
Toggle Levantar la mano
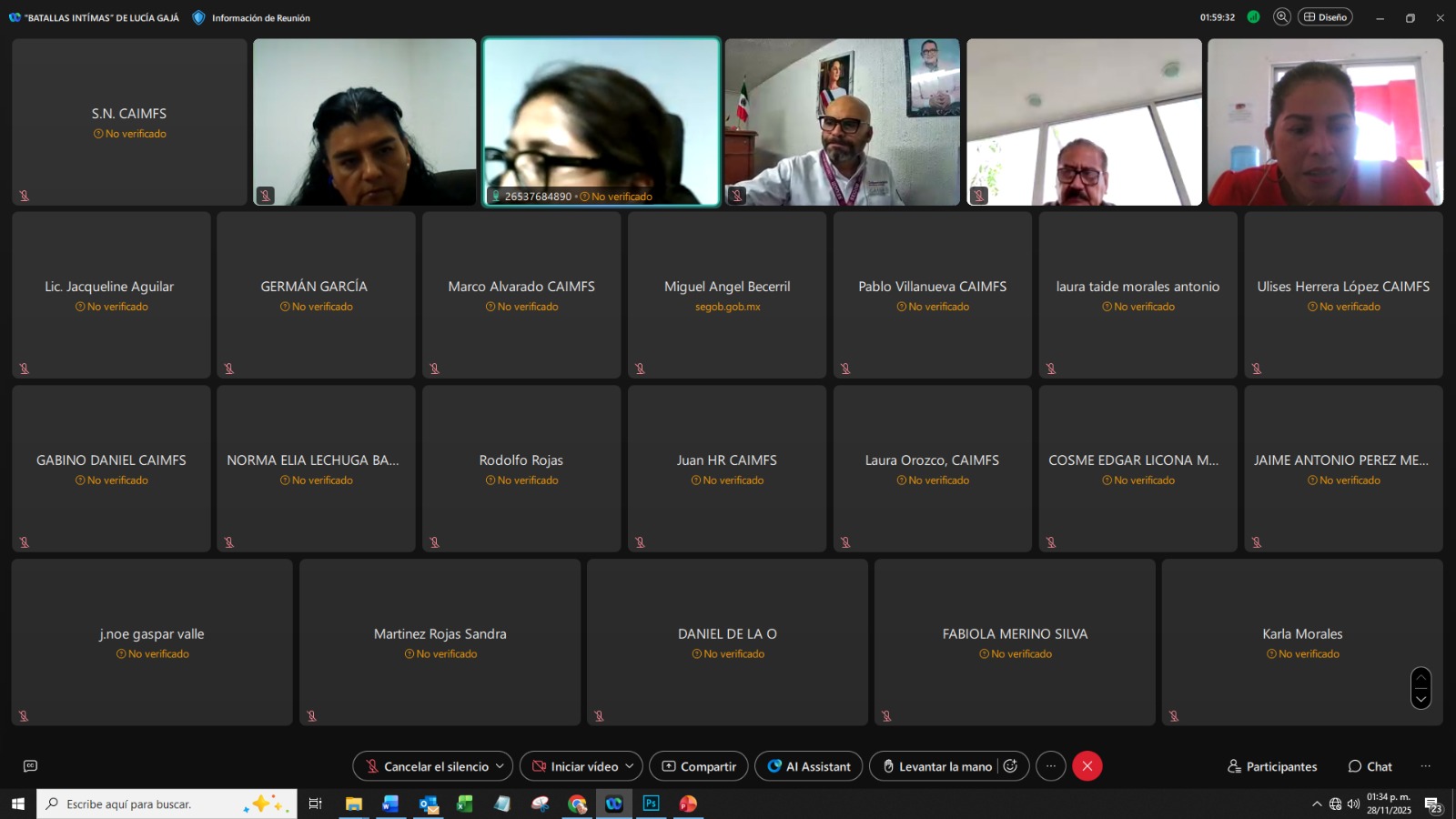pos(937,766)
